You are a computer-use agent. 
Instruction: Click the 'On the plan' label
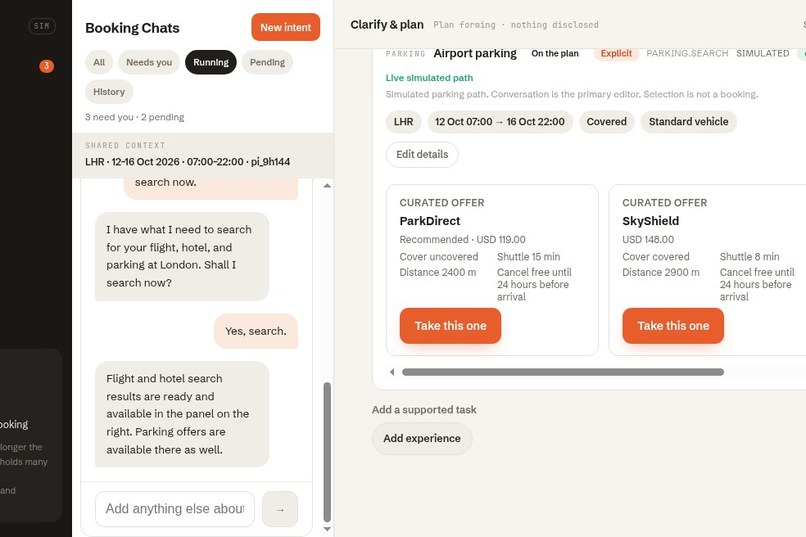coord(555,53)
